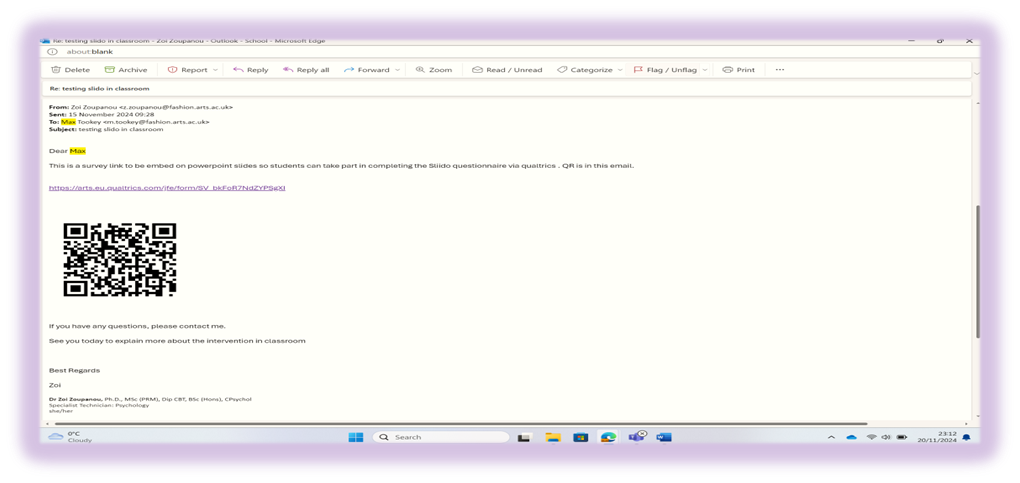Open the weather widget showing 0°C Cloudy
1020x483 pixels.
coord(70,437)
